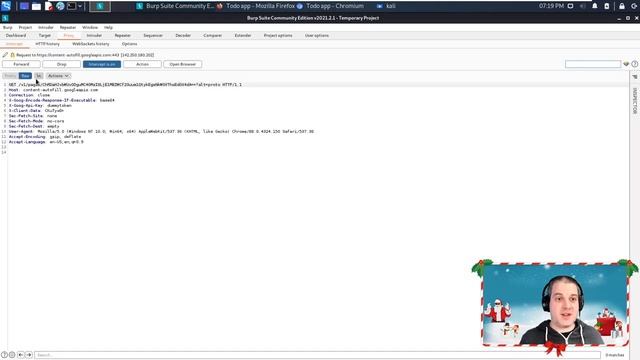Open the Action button menu
This screenshot has width=640, height=360.
142,64
